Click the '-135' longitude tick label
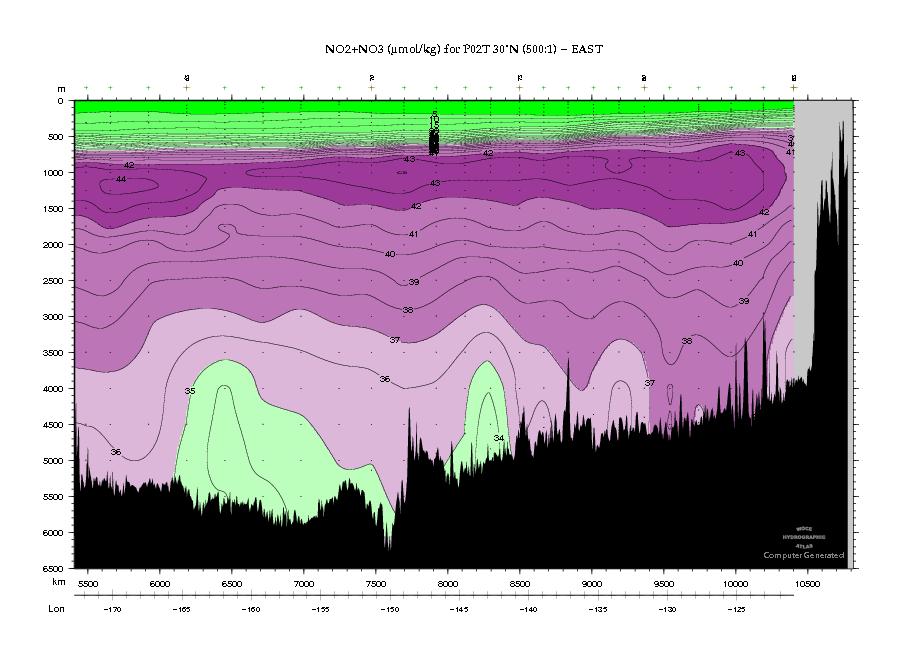 click(x=598, y=609)
